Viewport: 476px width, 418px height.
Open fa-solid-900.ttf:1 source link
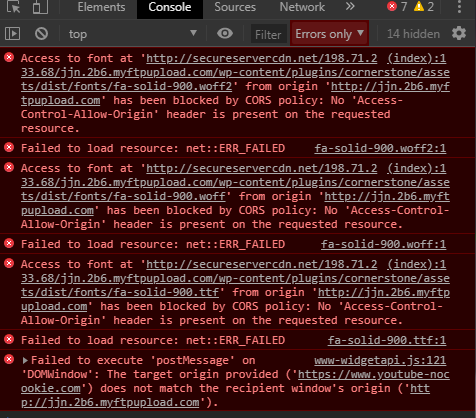pyautogui.click(x=387, y=340)
